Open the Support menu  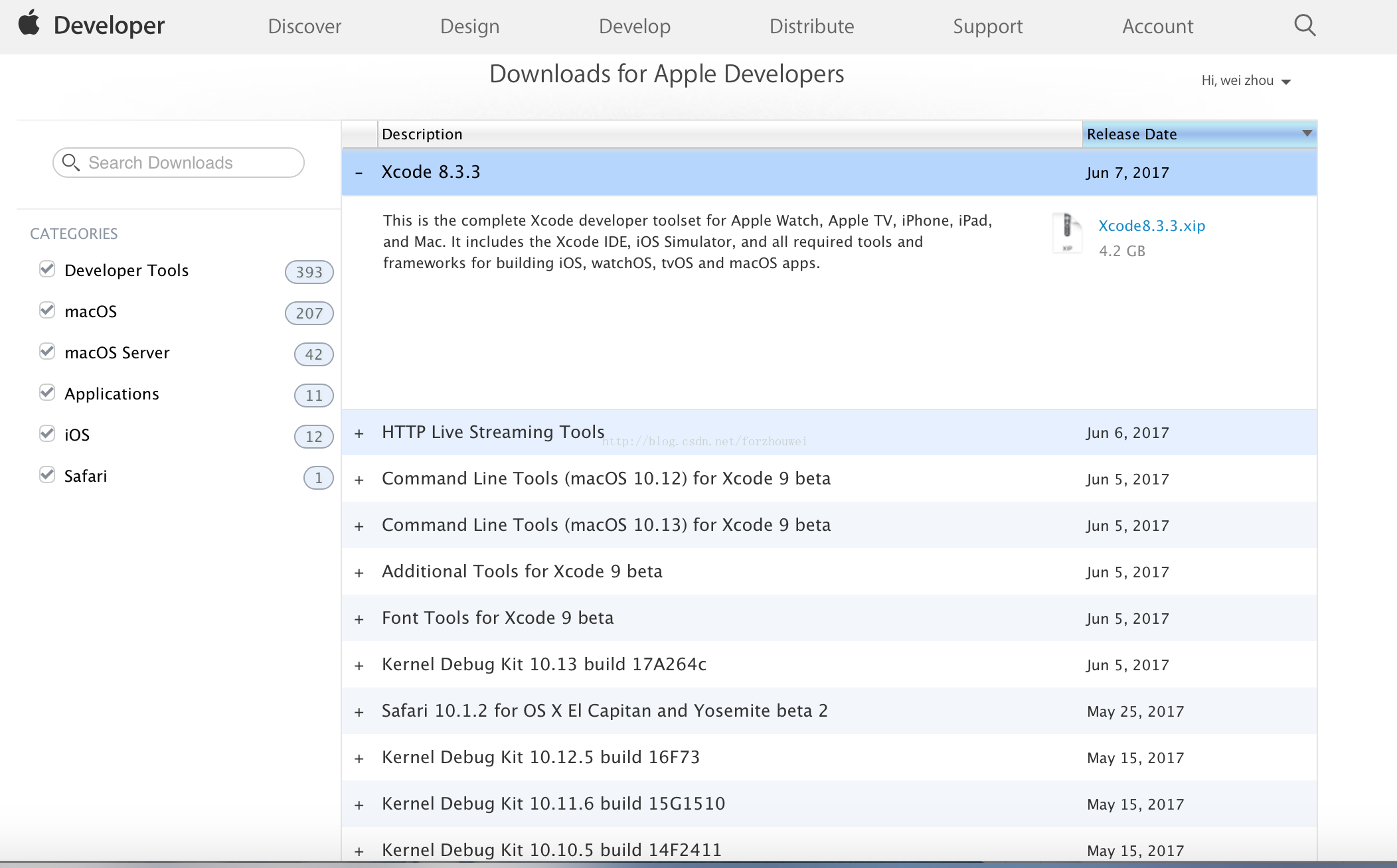click(x=988, y=26)
